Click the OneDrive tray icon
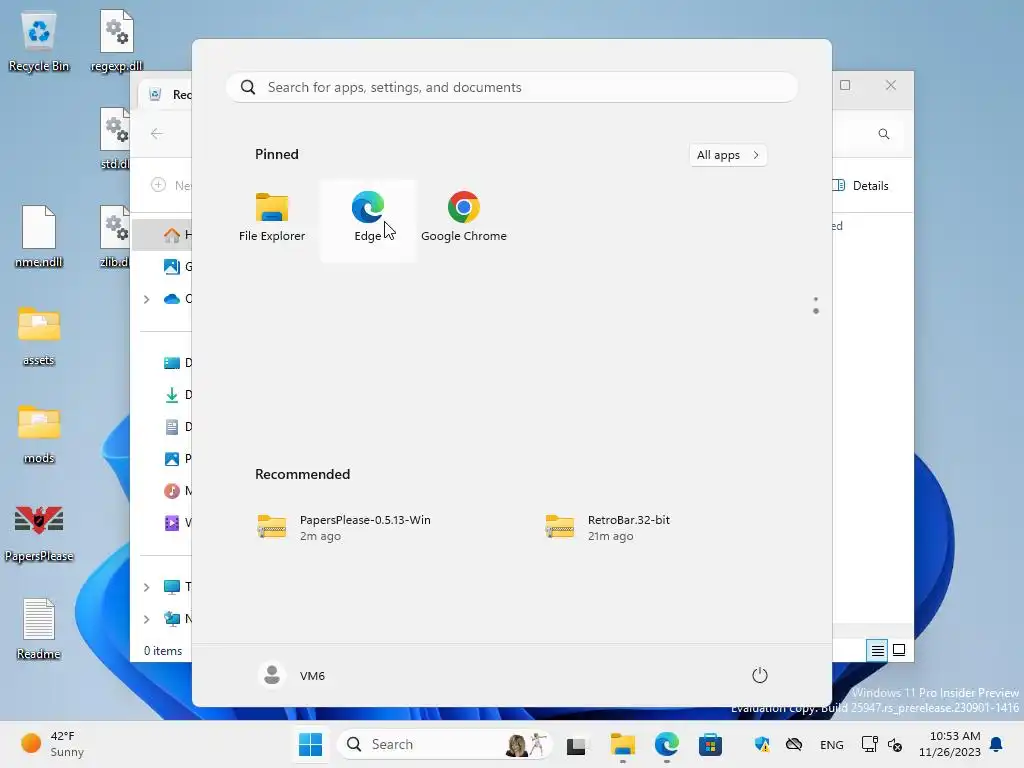The height and width of the screenshot is (768, 1024). [x=793, y=744]
